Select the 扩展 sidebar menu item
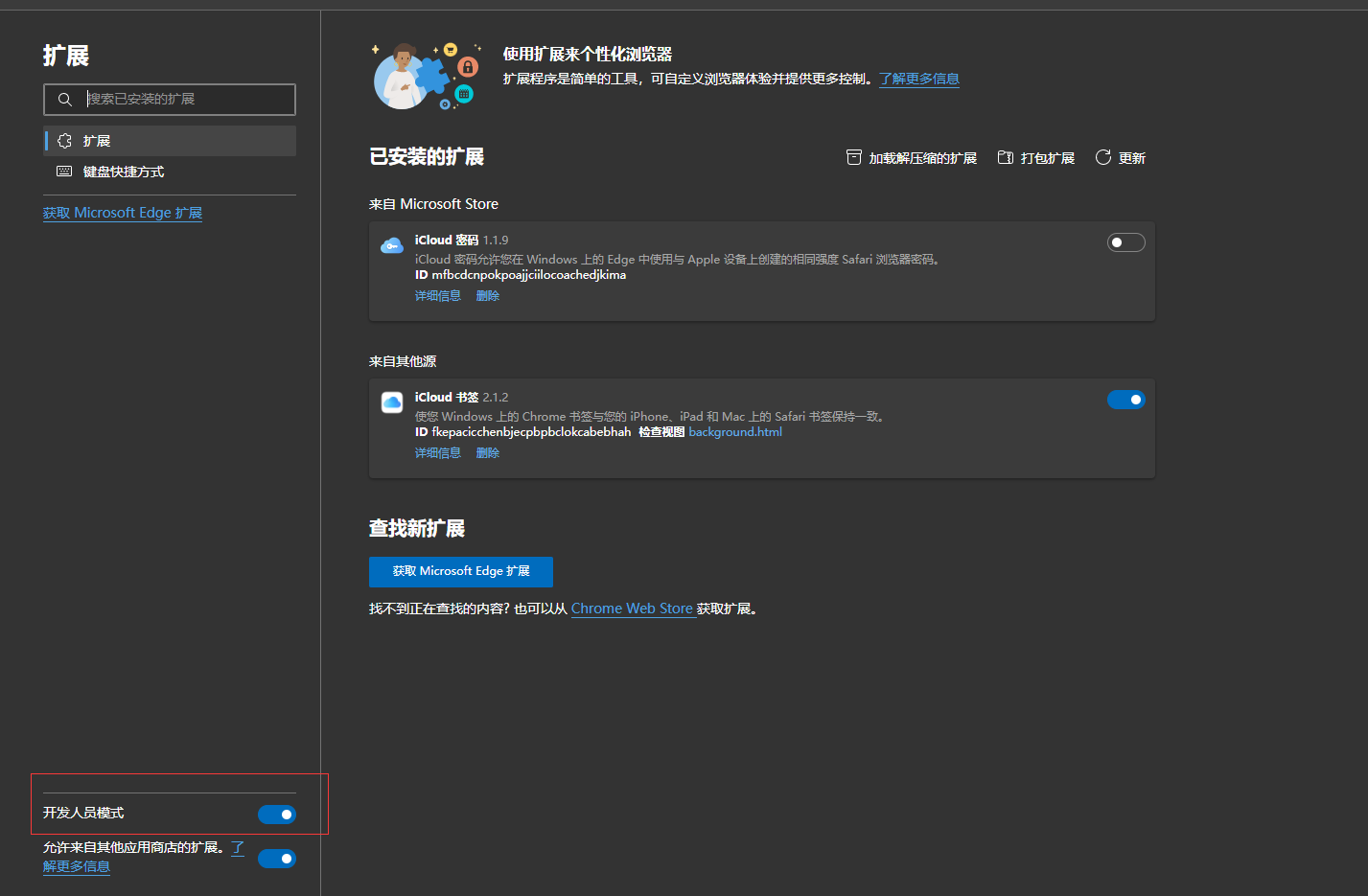Viewport: 1368px width, 896px height. 170,141
